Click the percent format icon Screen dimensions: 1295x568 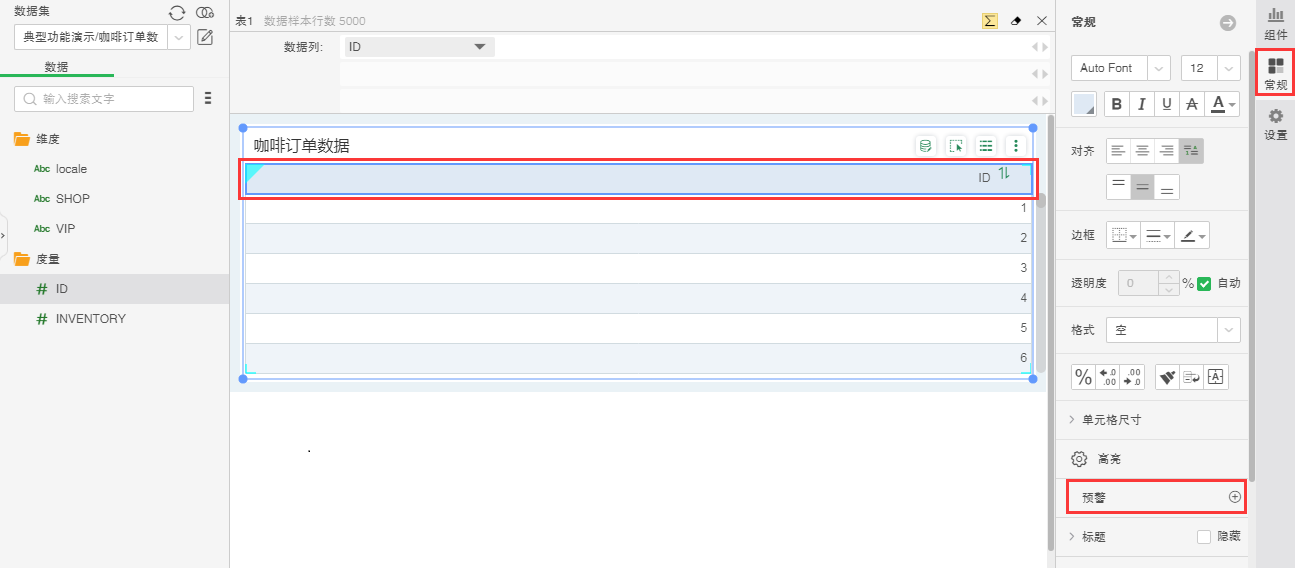[x=1083, y=377]
